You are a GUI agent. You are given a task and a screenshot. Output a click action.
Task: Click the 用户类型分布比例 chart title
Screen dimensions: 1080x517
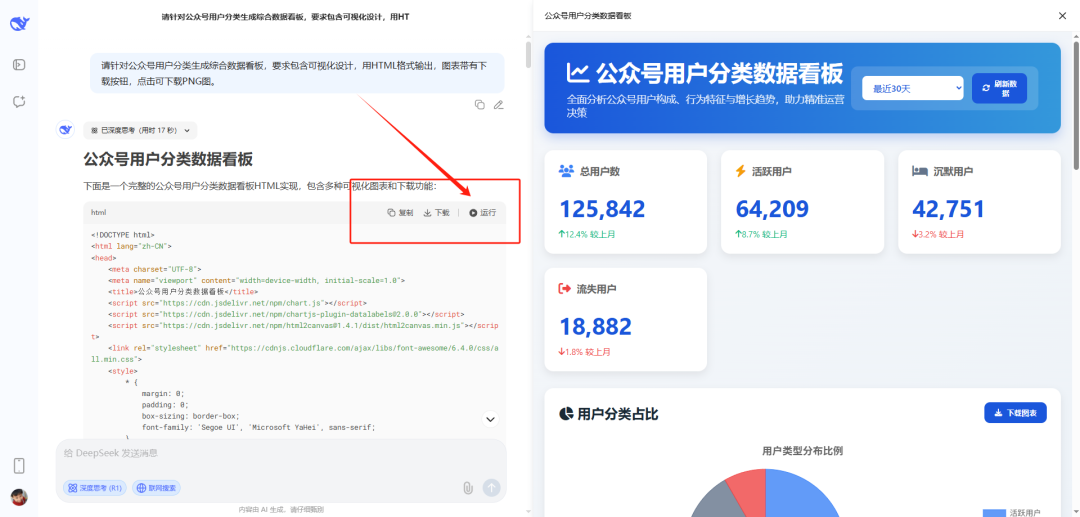pyautogui.click(x=802, y=451)
